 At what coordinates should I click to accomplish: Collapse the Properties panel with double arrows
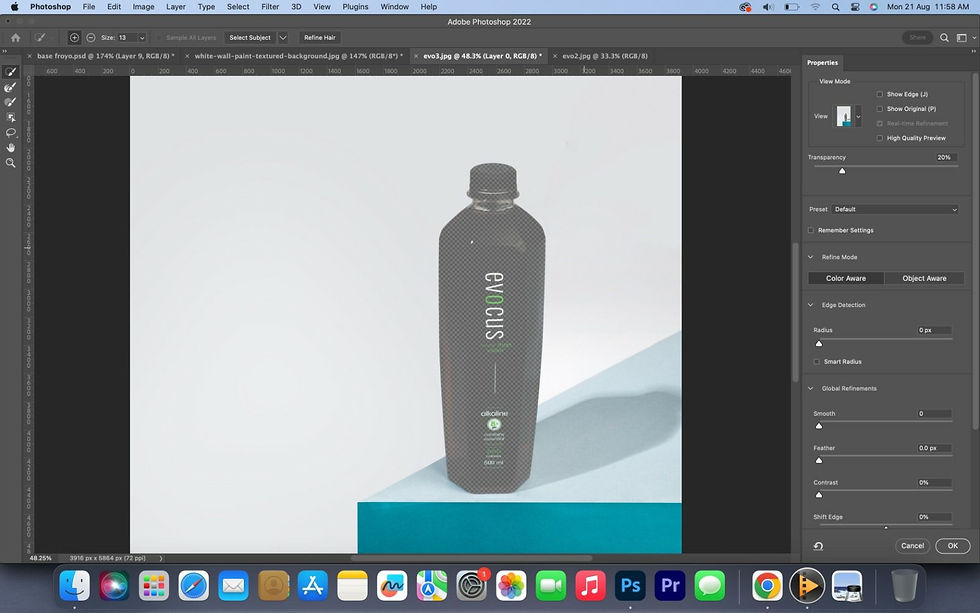[974, 51]
